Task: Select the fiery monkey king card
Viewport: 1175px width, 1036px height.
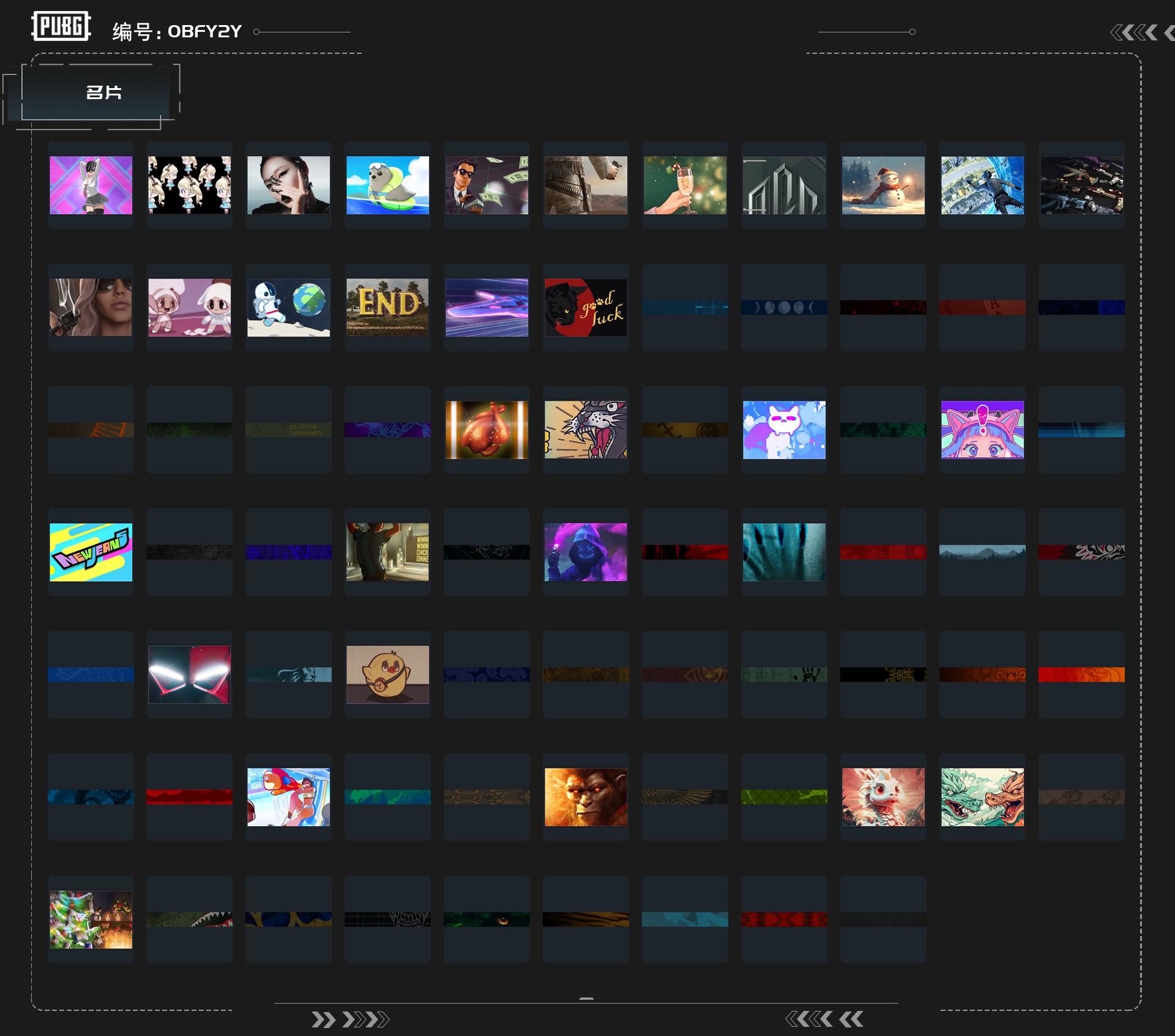Action: pos(586,797)
